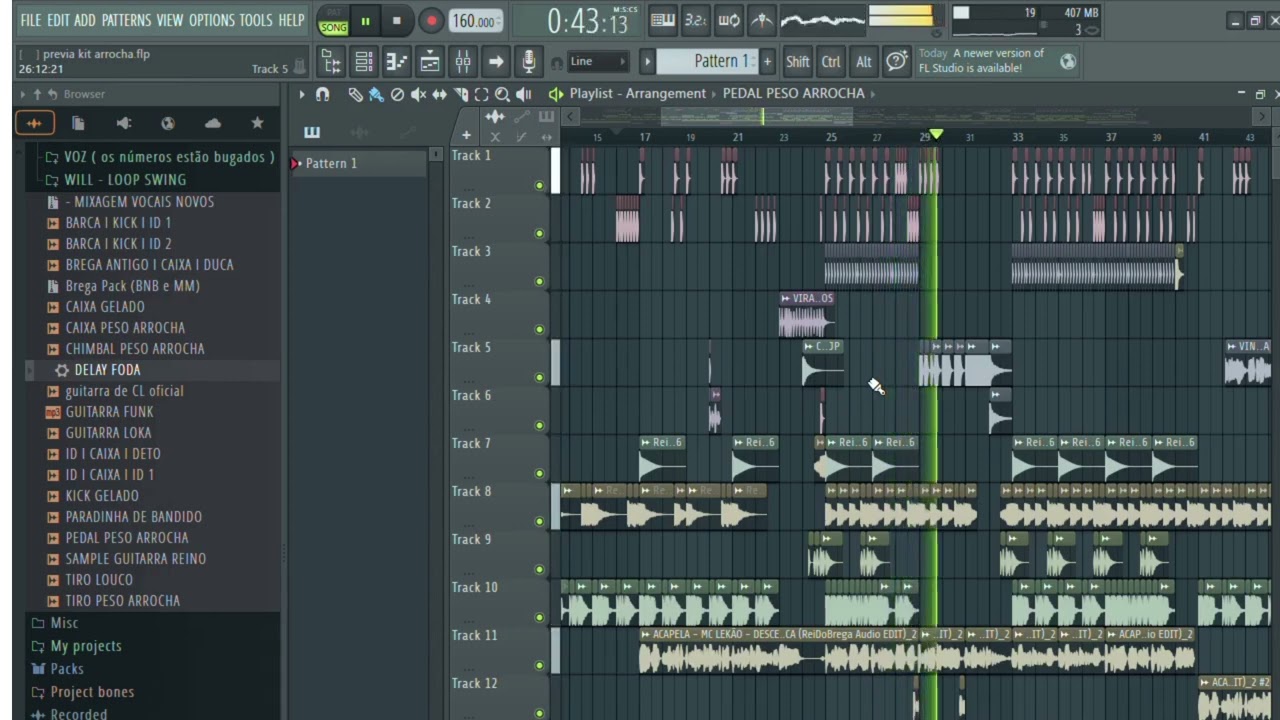Viewport: 1280px width, 720px height.
Task: Select the Paint brush tool
Action: [x=376, y=94]
